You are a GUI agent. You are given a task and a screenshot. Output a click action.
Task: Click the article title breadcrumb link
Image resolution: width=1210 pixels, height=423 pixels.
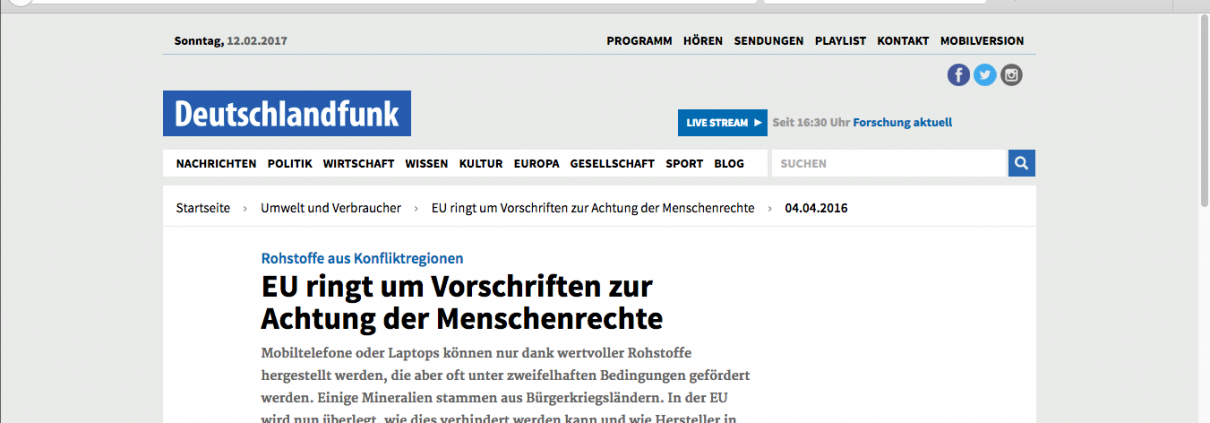(x=593, y=208)
